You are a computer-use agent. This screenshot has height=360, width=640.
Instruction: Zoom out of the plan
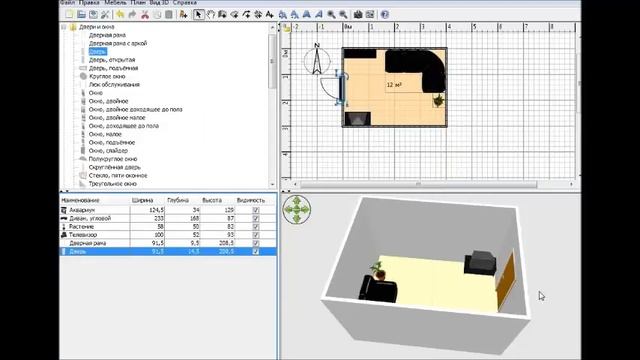(343, 15)
